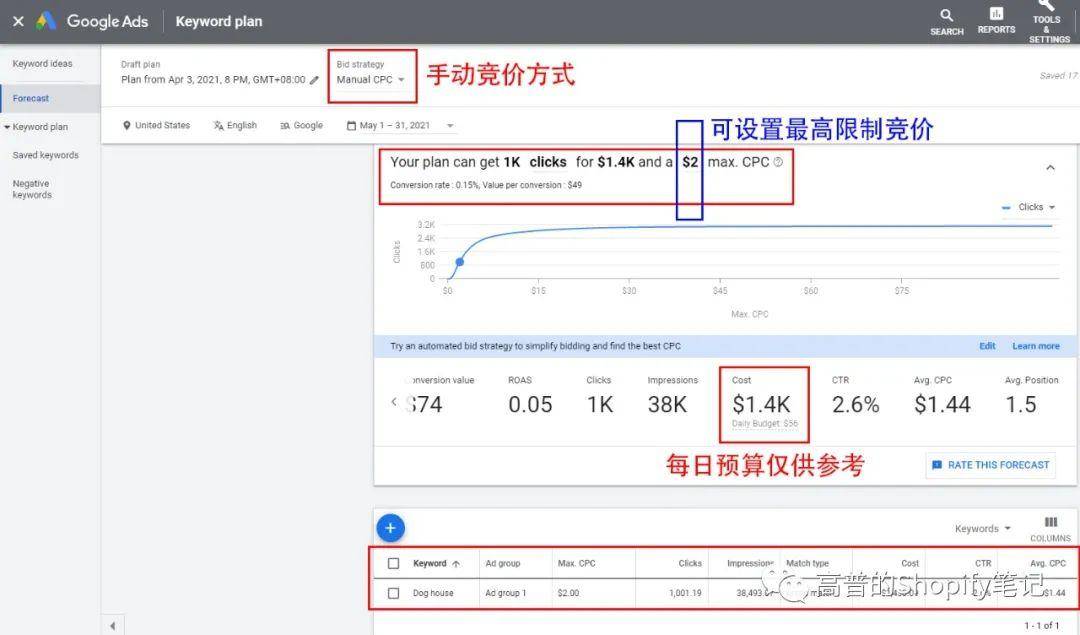1080x635 pixels.
Task: Go to Keyword ideas in sidebar
Action: point(42,64)
